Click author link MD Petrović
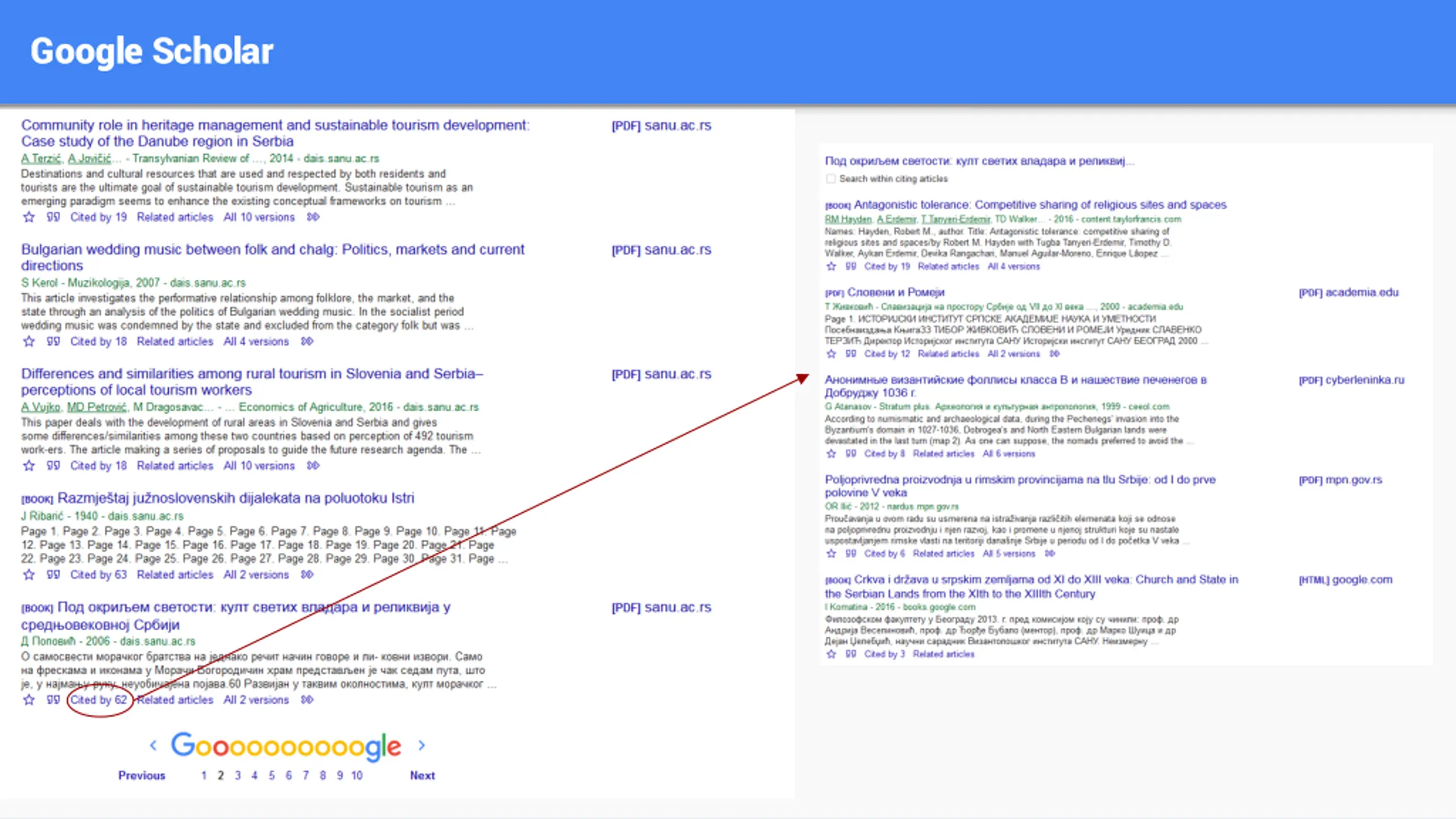Screen dimensions: 1456x819 click(97, 407)
